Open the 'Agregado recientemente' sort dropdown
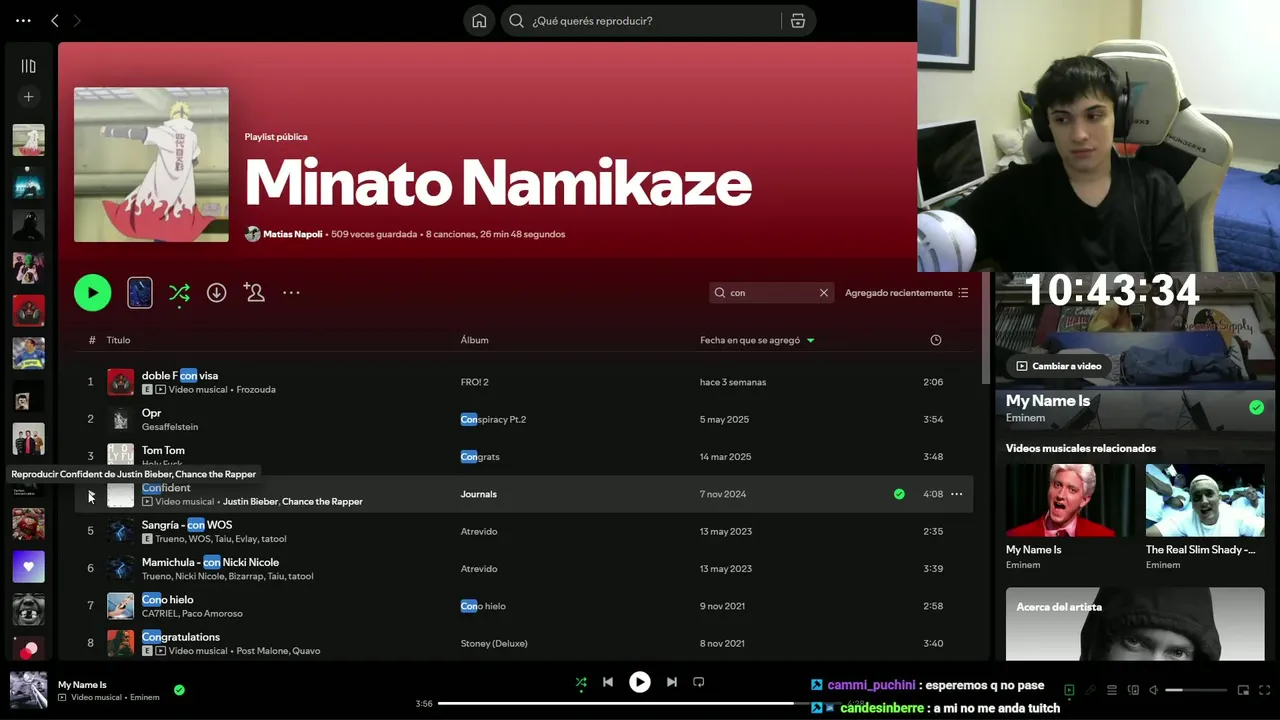1280x720 pixels. point(907,293)
